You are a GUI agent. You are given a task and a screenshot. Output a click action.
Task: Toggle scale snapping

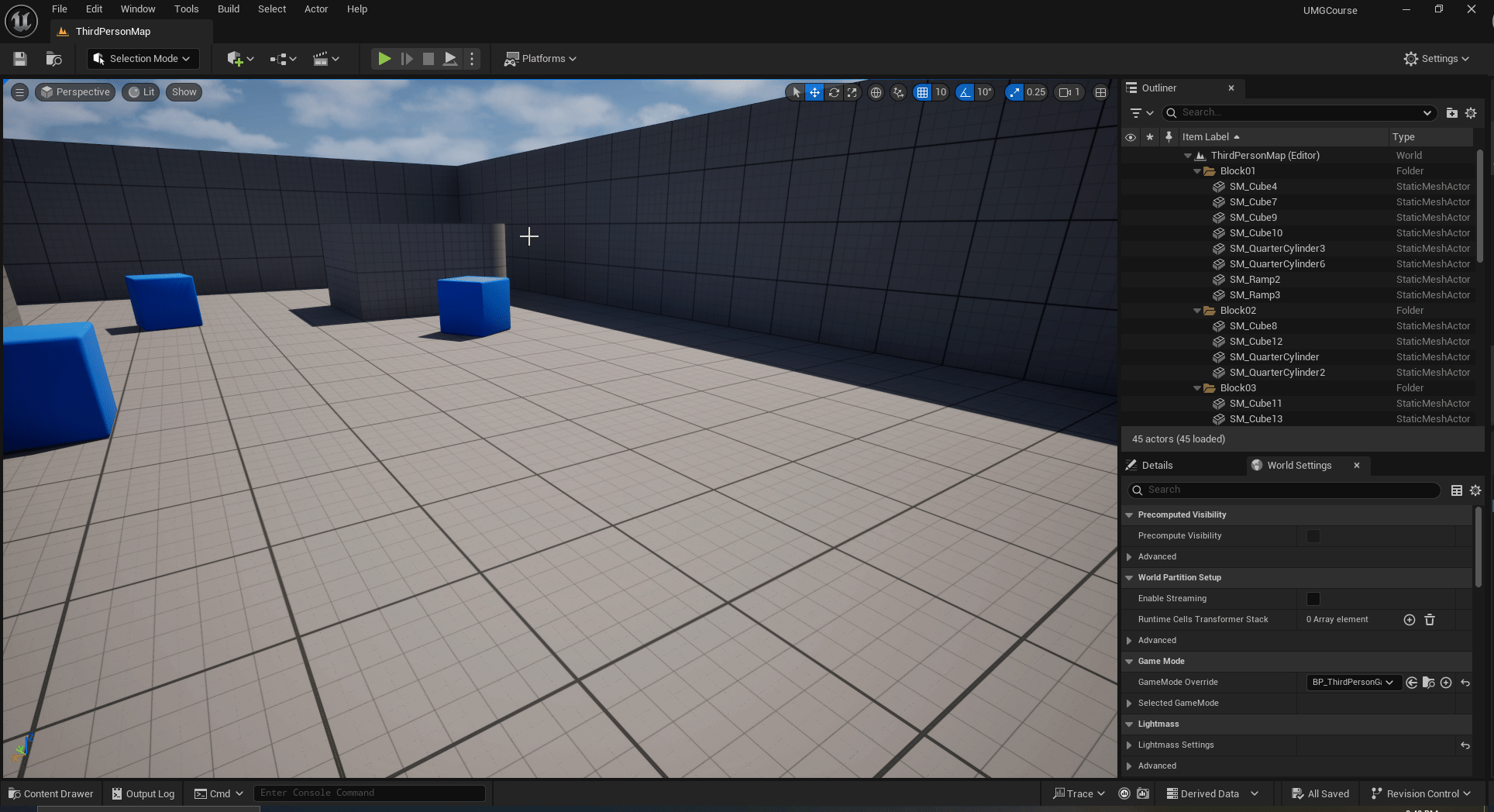point(1014,92)
